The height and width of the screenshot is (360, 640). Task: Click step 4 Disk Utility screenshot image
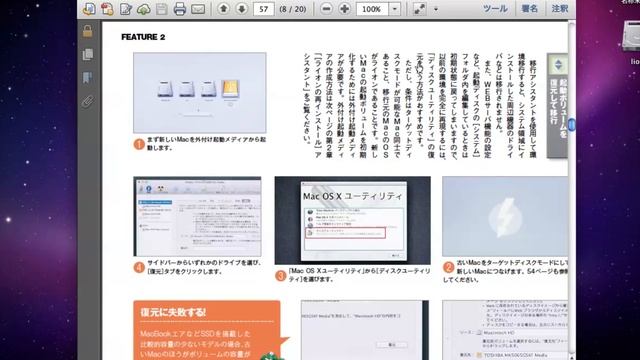coord(197,216)
